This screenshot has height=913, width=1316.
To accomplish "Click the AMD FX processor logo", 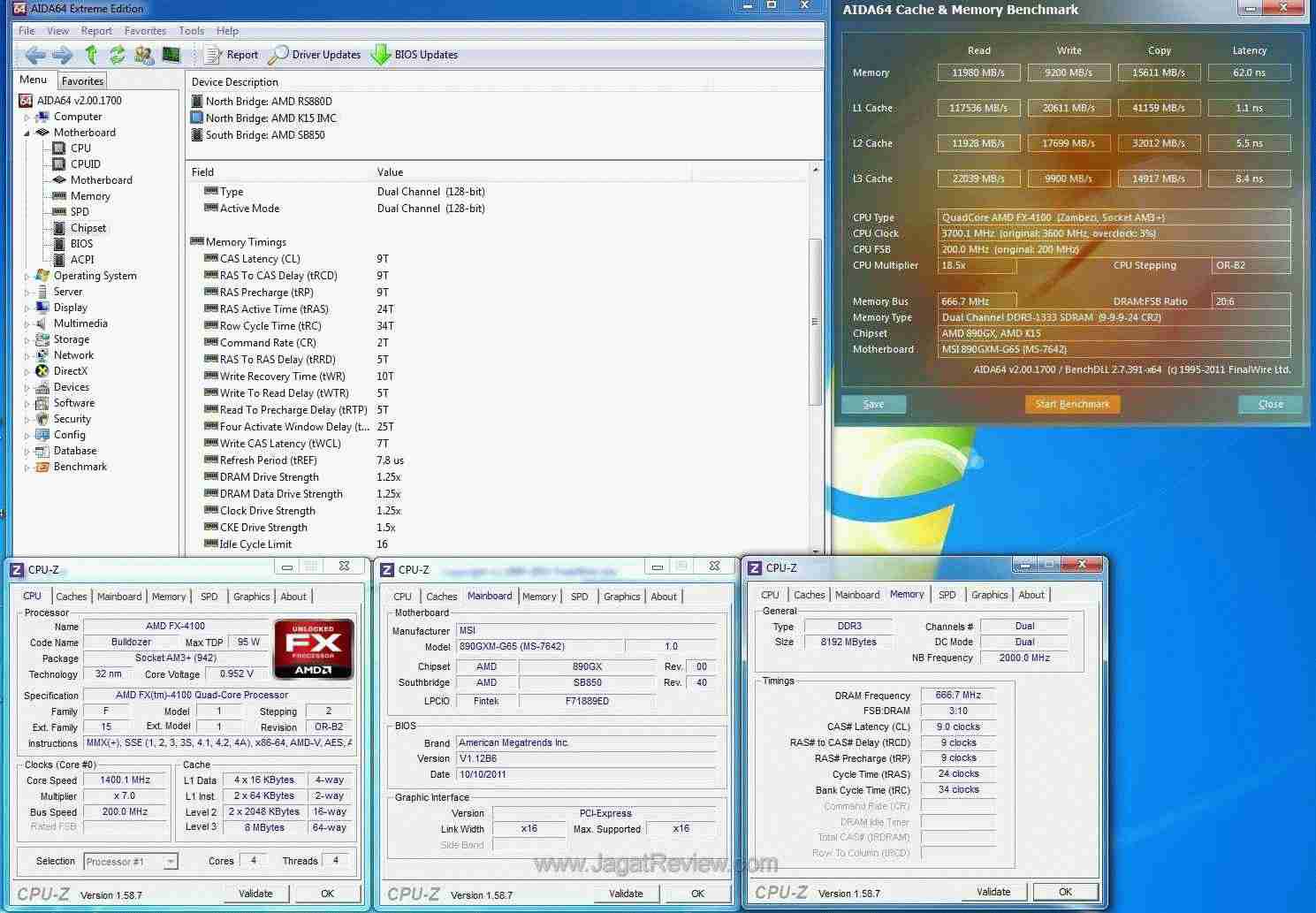I will [313, 649].
